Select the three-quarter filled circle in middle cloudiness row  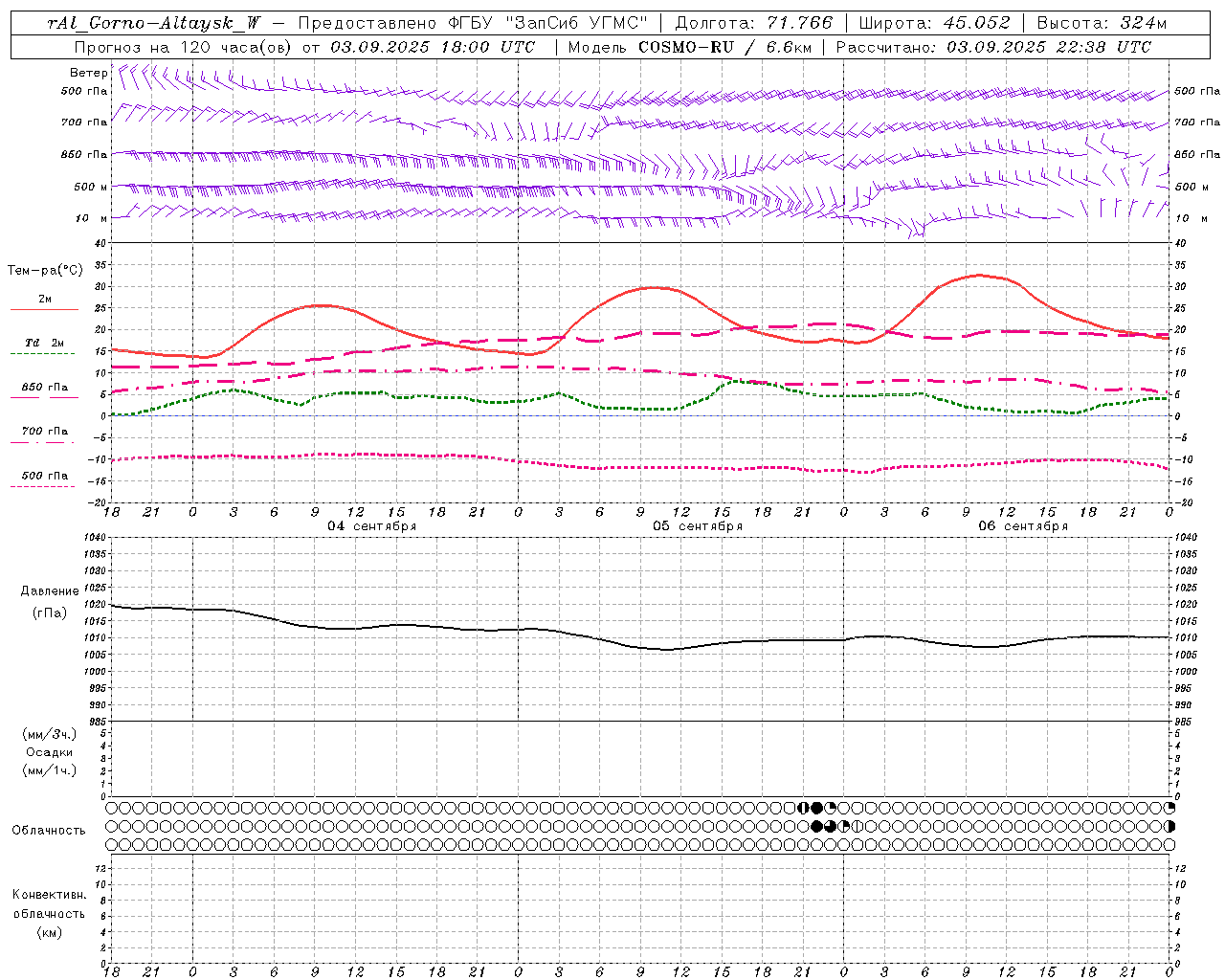point(830,826)
